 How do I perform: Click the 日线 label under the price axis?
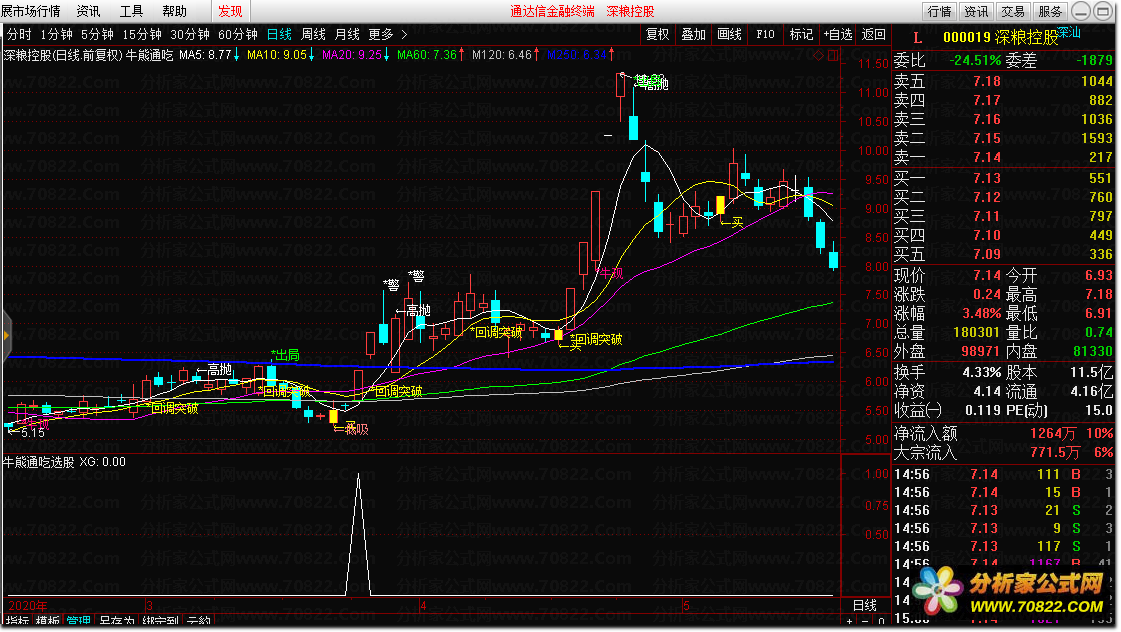click(864, 605)
